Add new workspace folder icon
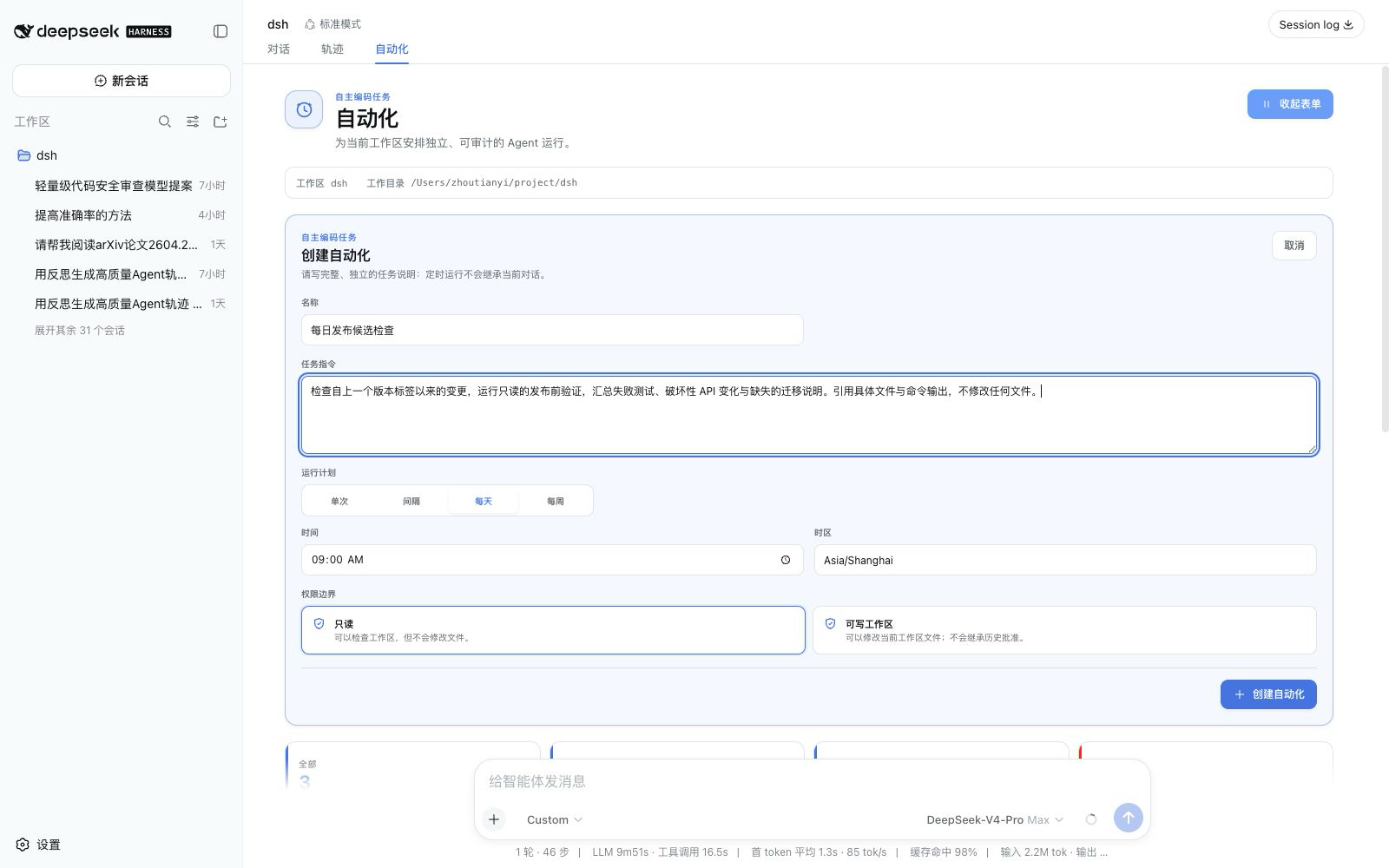The image size is (1389, 868). coord(221,122)
